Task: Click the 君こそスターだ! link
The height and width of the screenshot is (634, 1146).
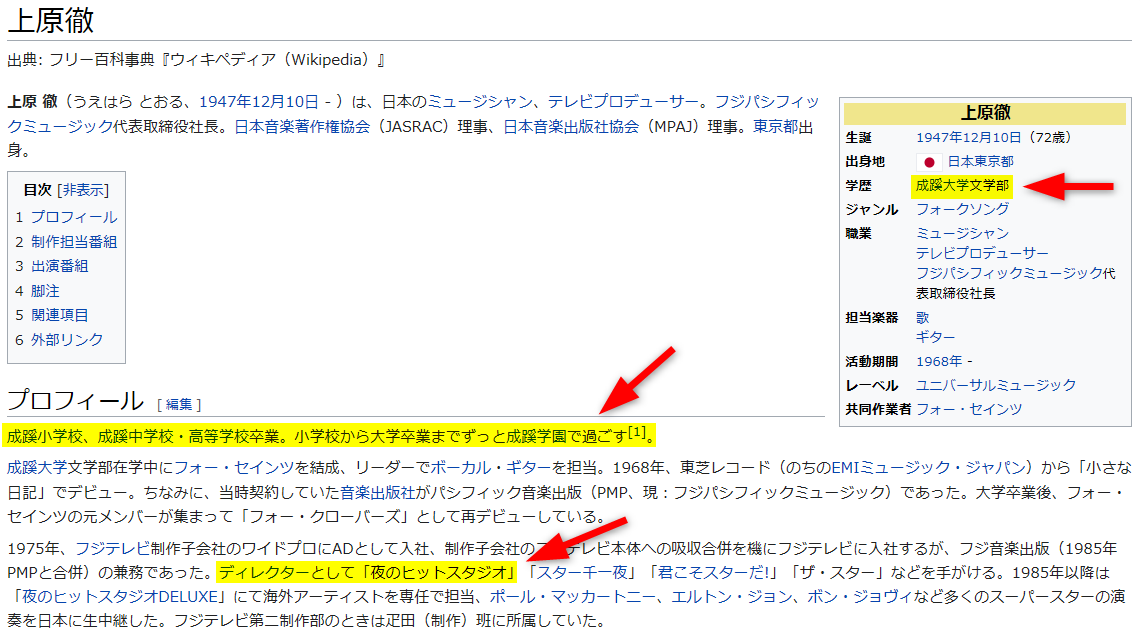Action: coord(713,573)
